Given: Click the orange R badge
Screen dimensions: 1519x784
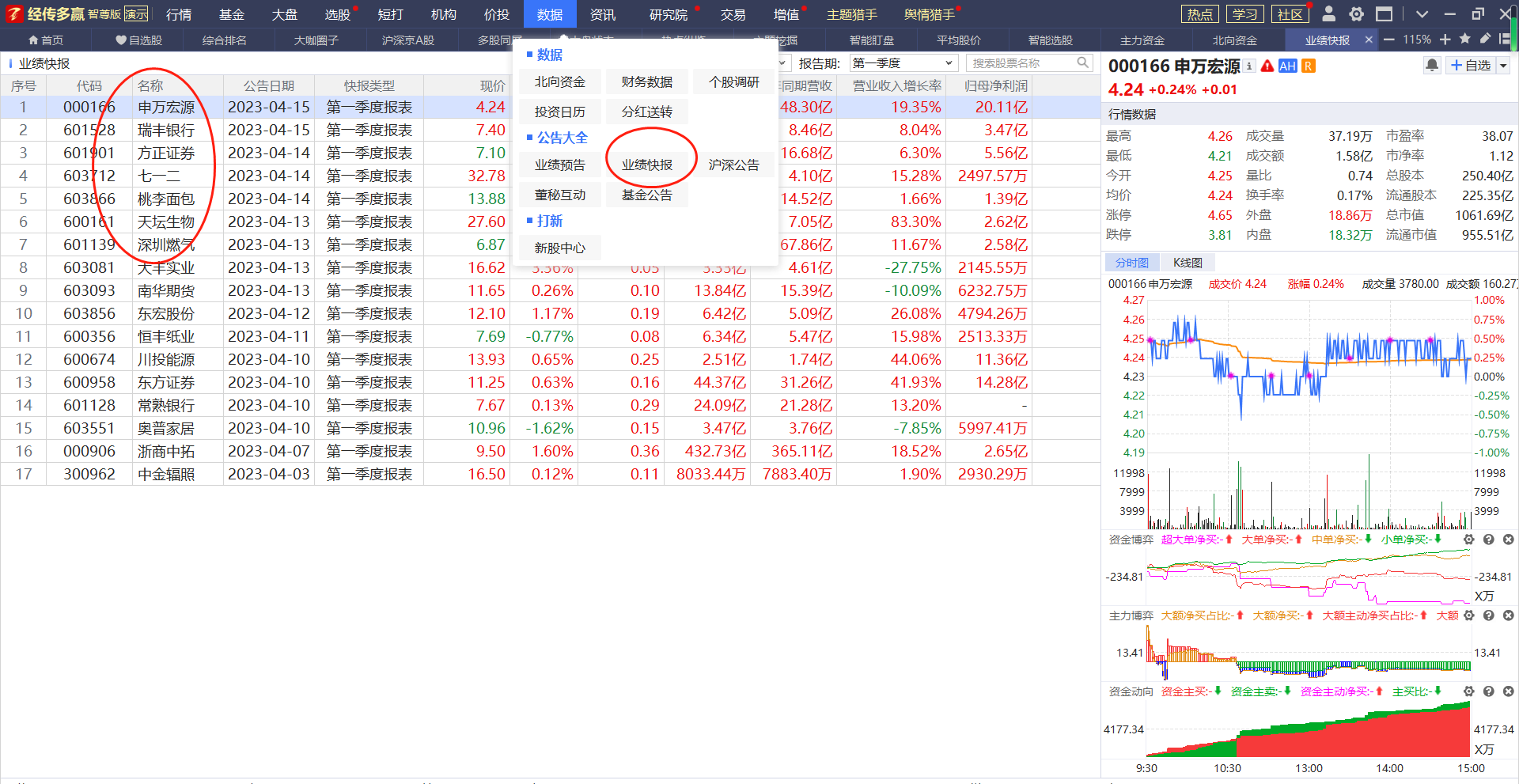Looking at the screenshot, I should (1309, 66).
